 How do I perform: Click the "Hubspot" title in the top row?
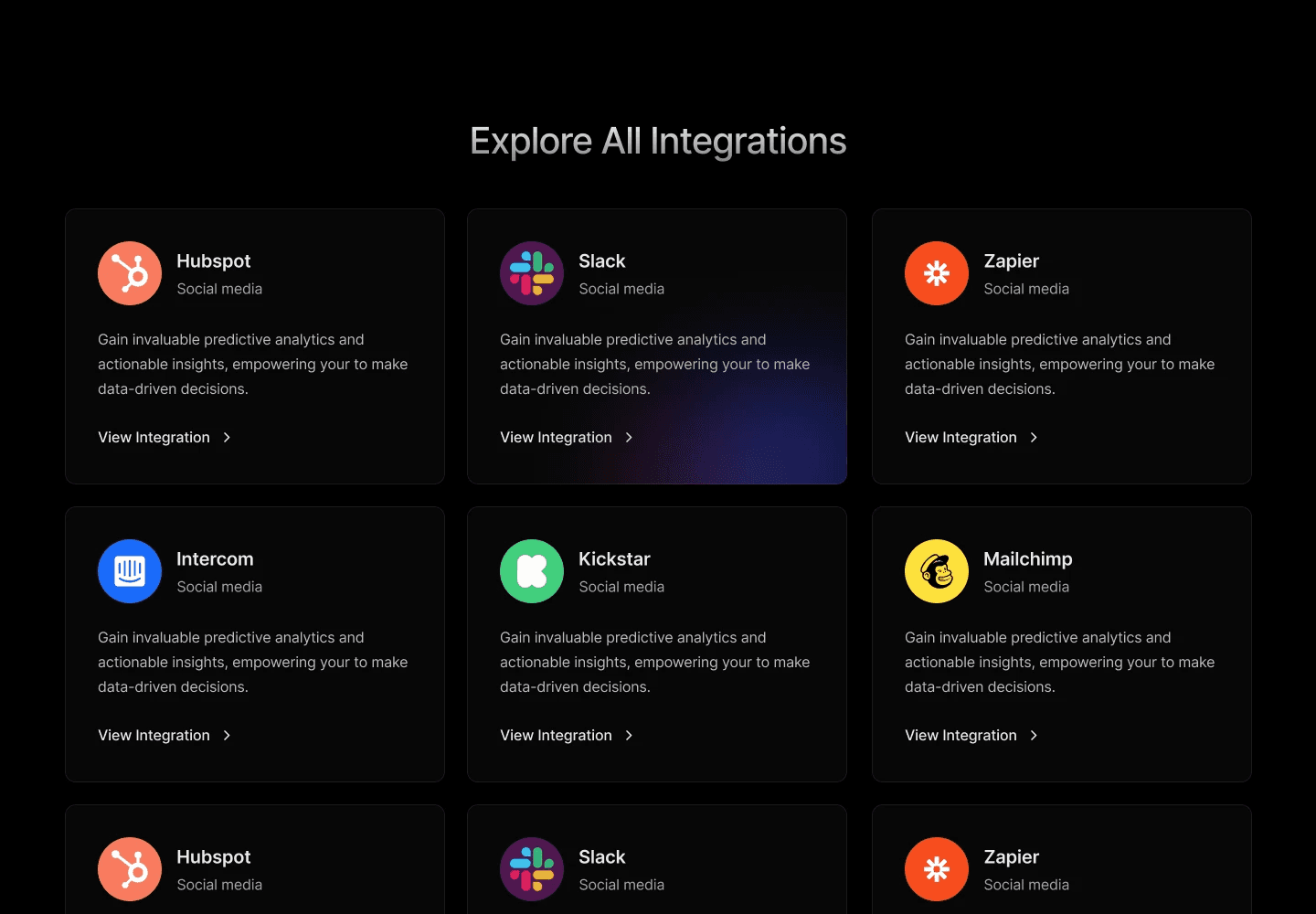(x=213, y=261)
